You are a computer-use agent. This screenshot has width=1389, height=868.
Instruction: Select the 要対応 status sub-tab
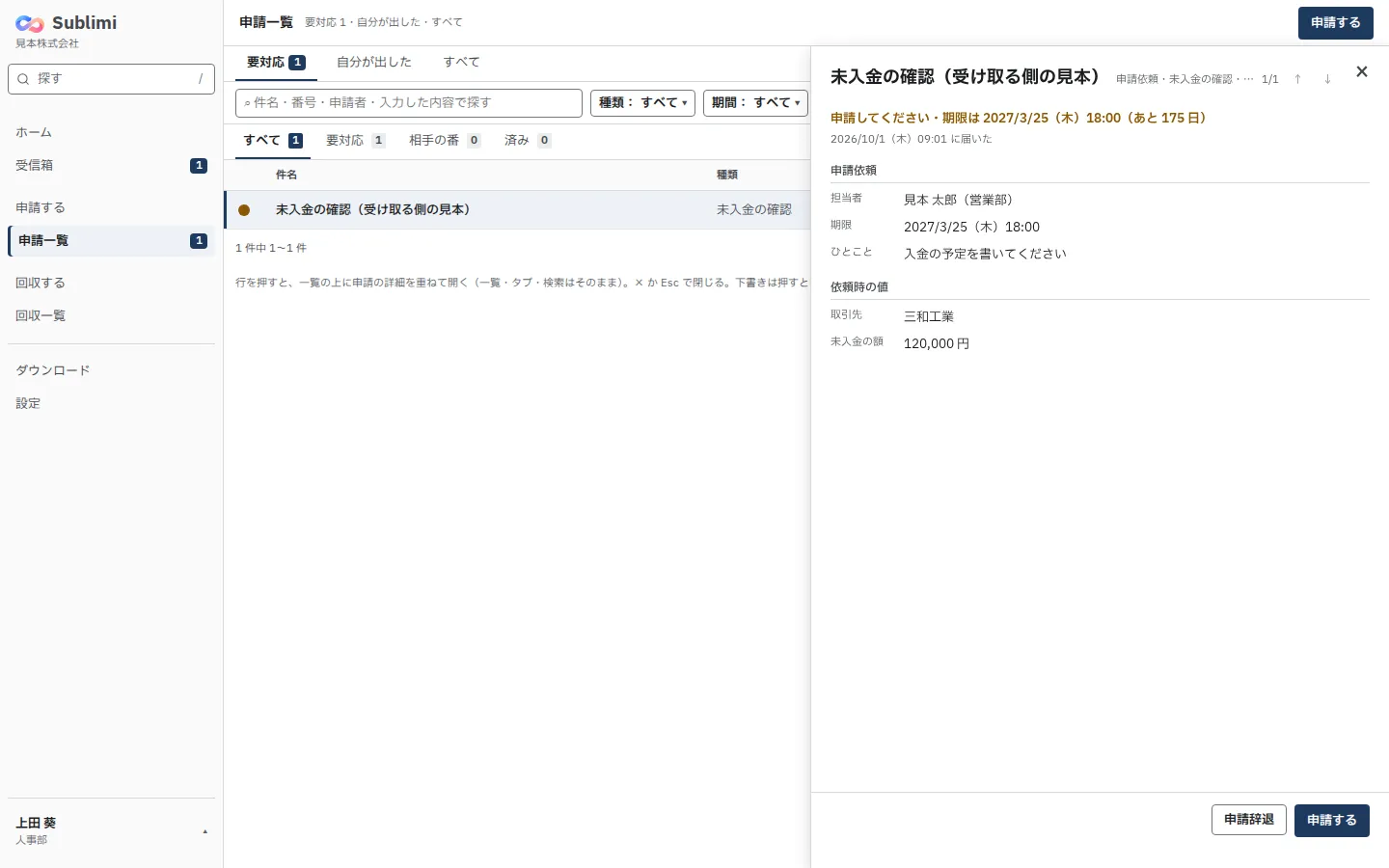click(355, 140)
